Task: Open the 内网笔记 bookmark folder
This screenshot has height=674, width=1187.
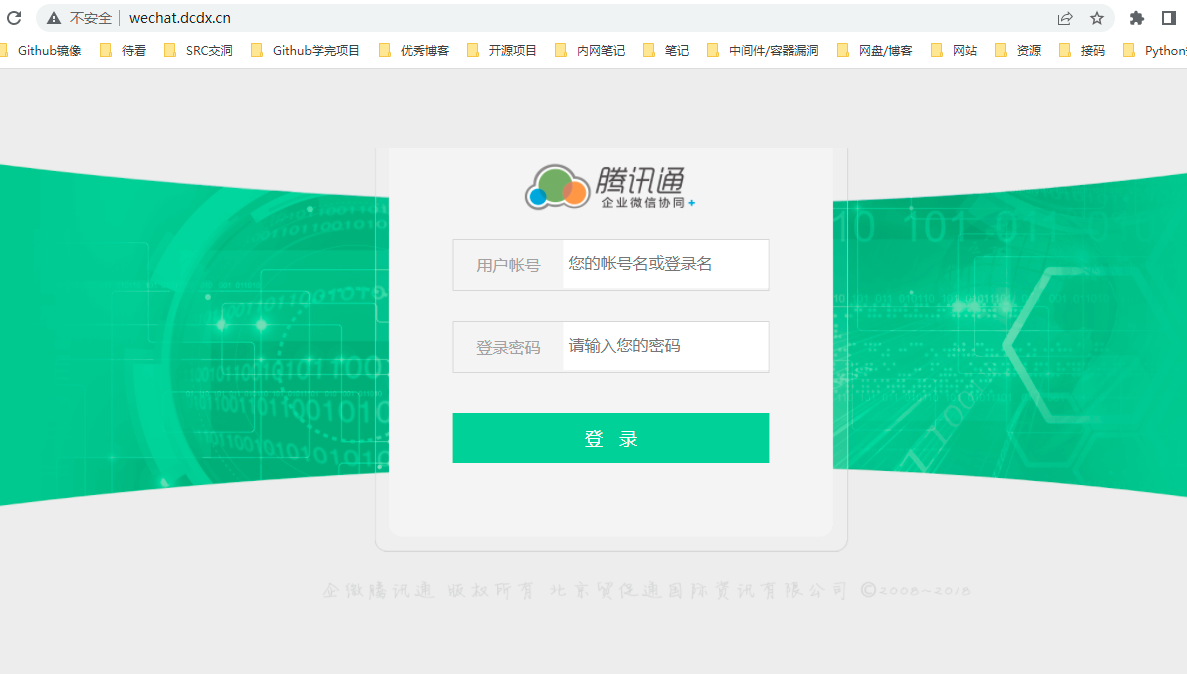Action: click(x=590, y=51)
